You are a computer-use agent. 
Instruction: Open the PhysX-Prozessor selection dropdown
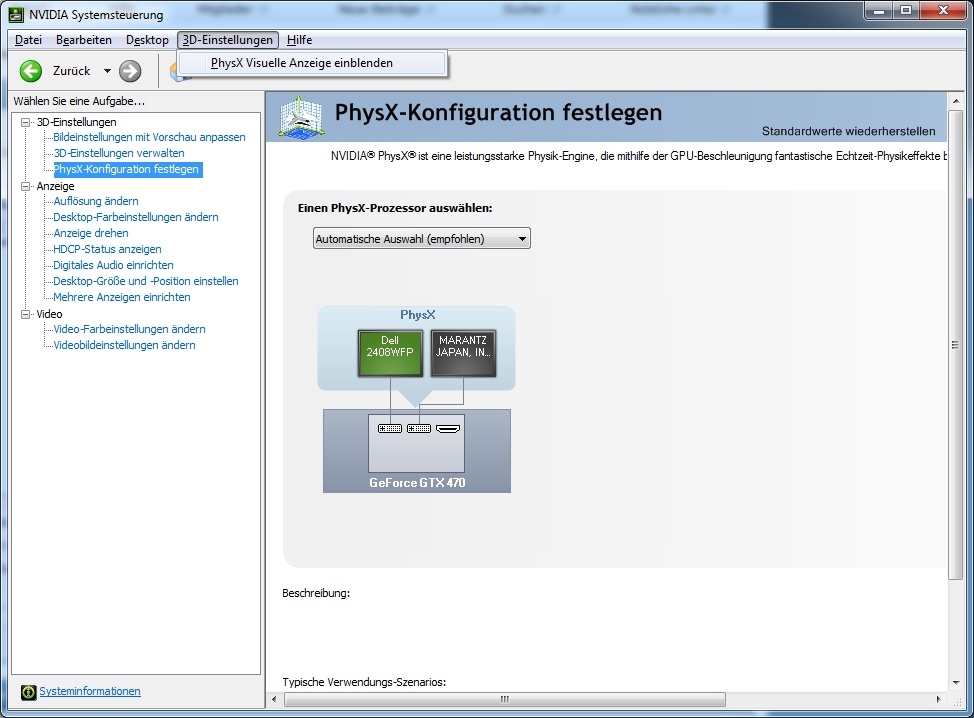(422, 239)
